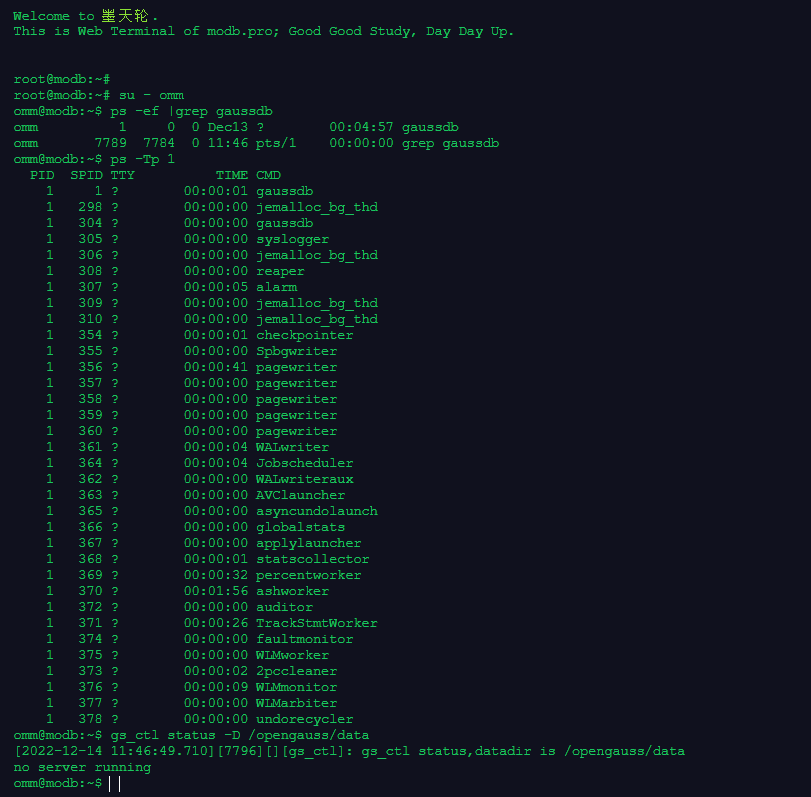Image resolution: width=811 pixels, height=797 pixels.
Task: Click the 'checkpointer' process name
Action: 304,335
